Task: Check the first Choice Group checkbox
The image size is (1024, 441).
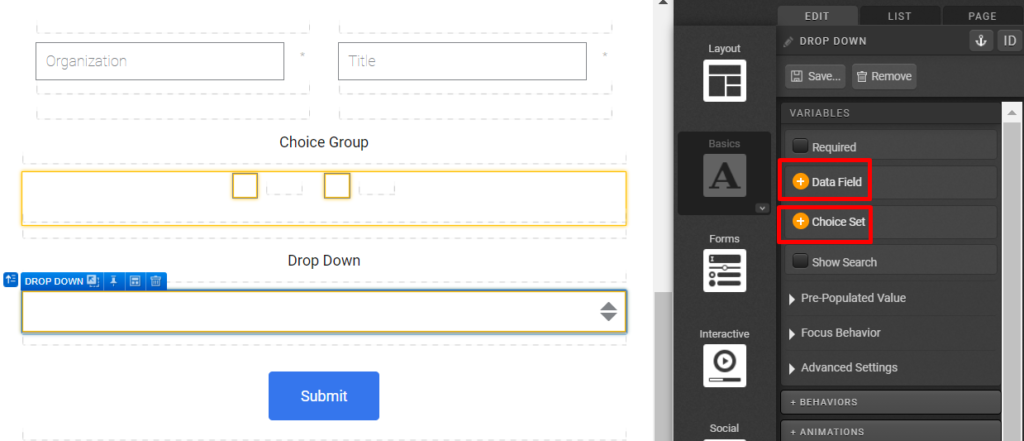Action: 245,185
